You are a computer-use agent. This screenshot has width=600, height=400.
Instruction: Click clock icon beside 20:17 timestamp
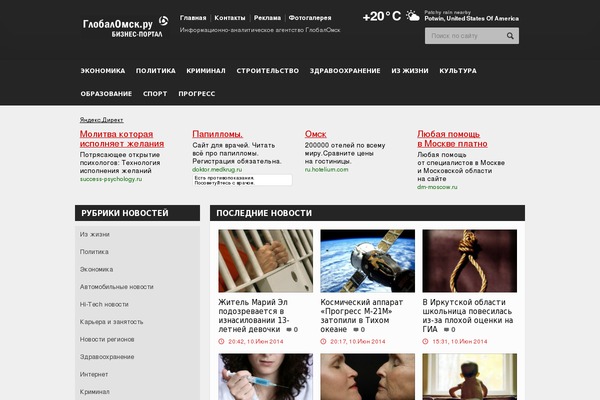(323, 341)
